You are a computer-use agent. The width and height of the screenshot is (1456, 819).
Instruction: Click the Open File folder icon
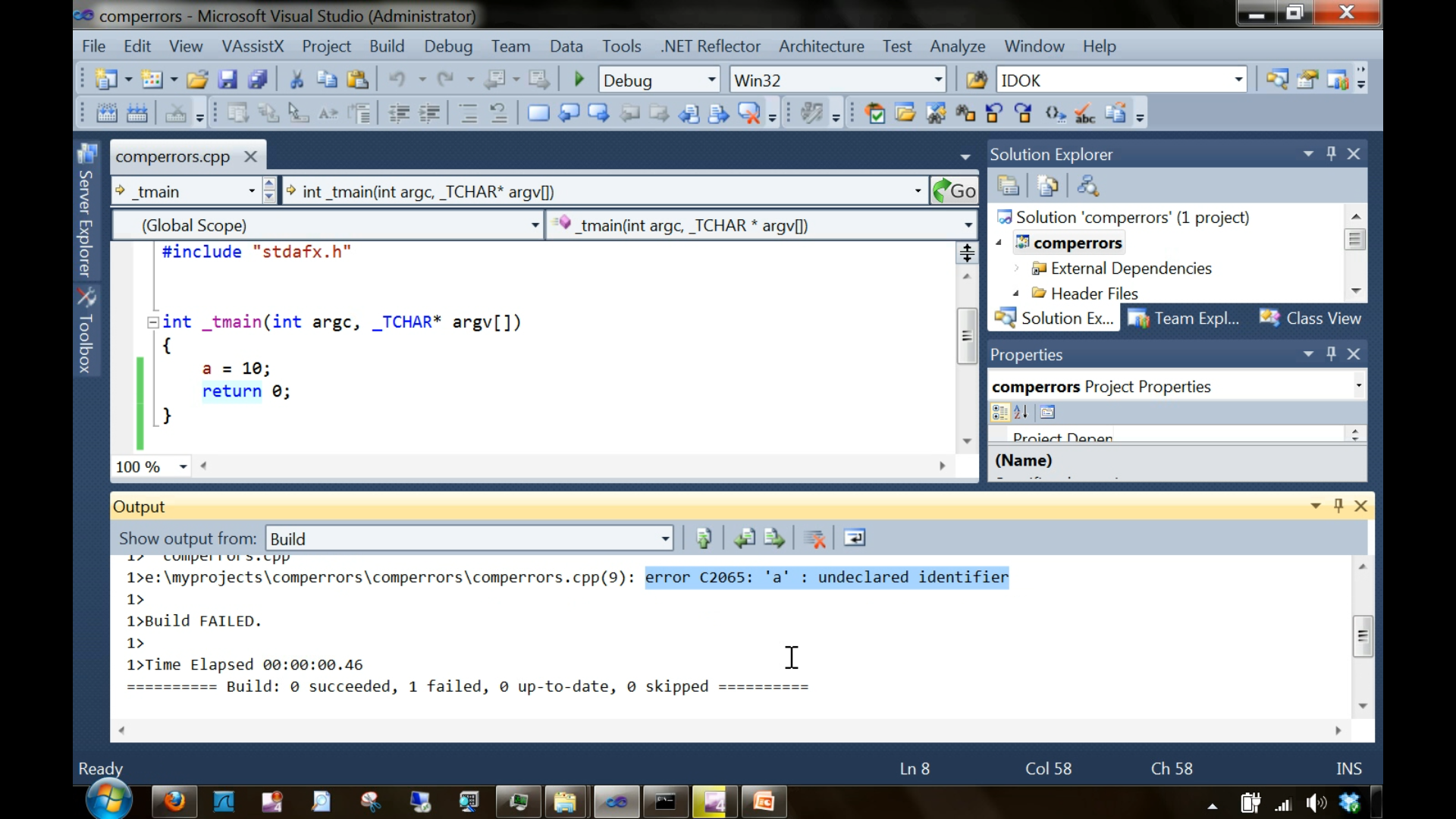[x=197, y=80]
